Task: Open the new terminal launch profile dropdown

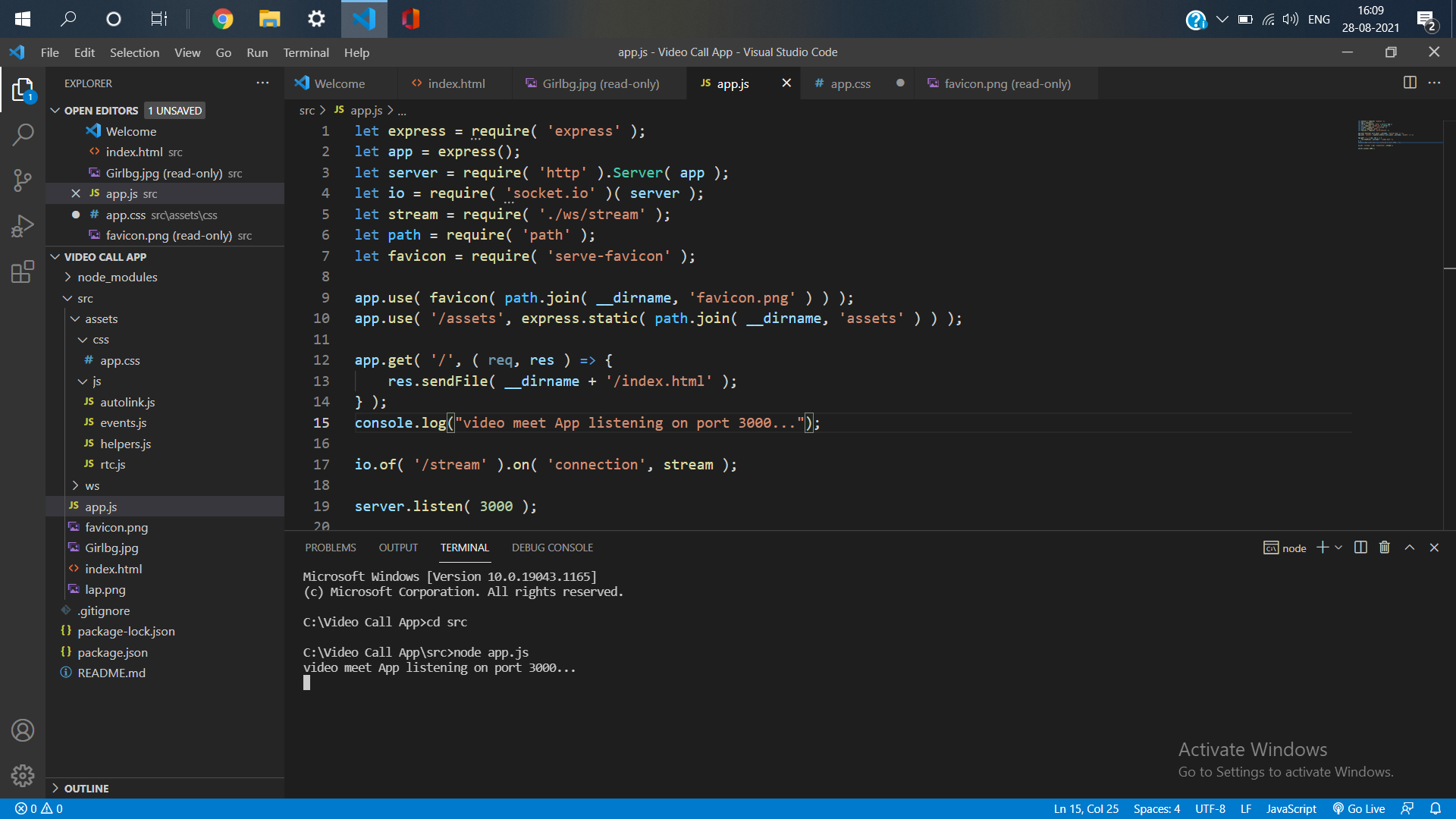Action: pyautogui.click(x=1338, y=548)
